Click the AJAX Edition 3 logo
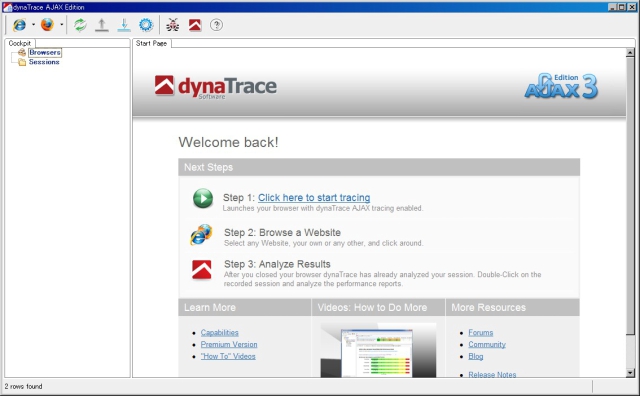Viewport: 640px width, 396px height. click(x=561, y=86)
